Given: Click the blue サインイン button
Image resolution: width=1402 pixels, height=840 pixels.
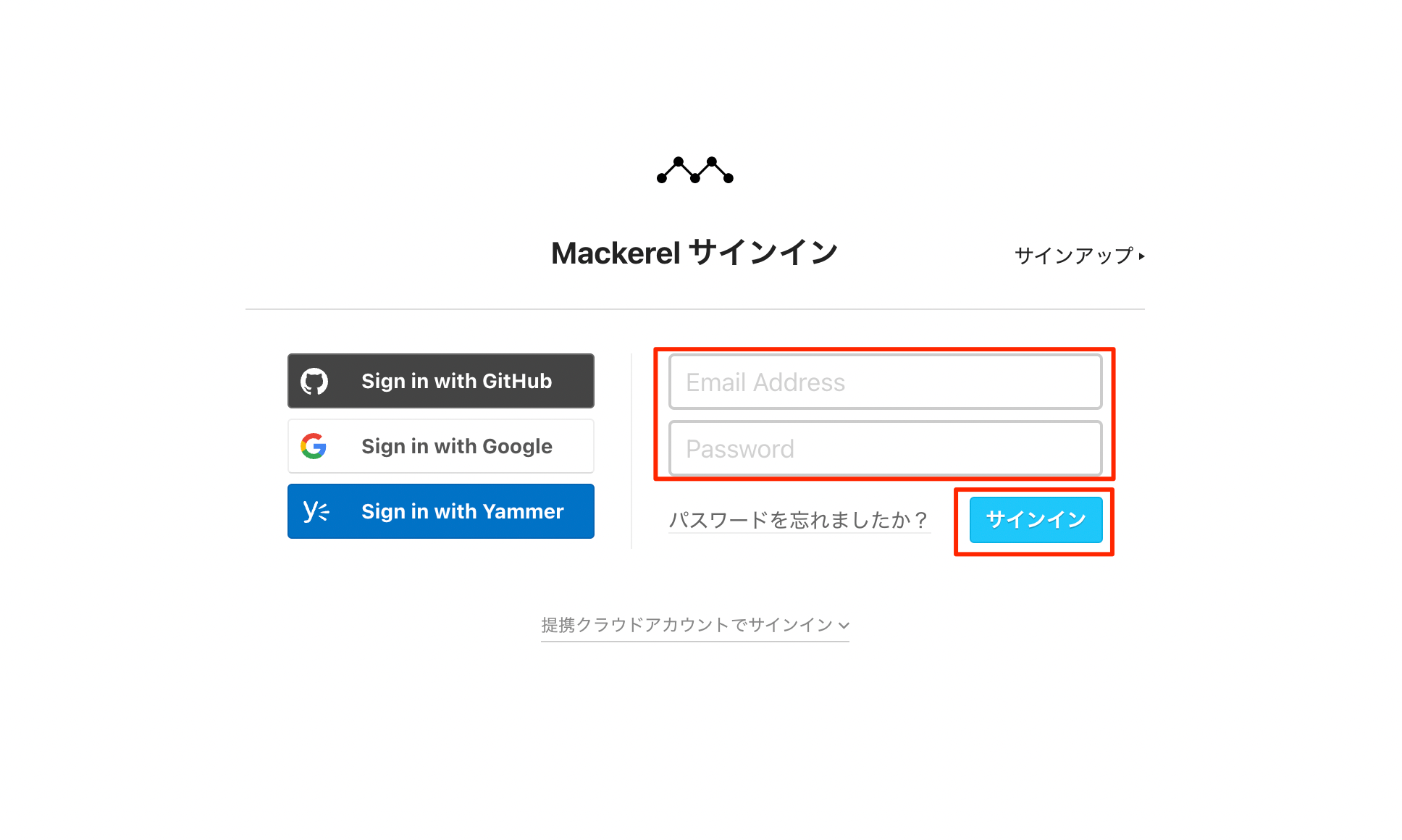Looking at the screenshot, I should pyautogui.click(x=1036, y=519).
